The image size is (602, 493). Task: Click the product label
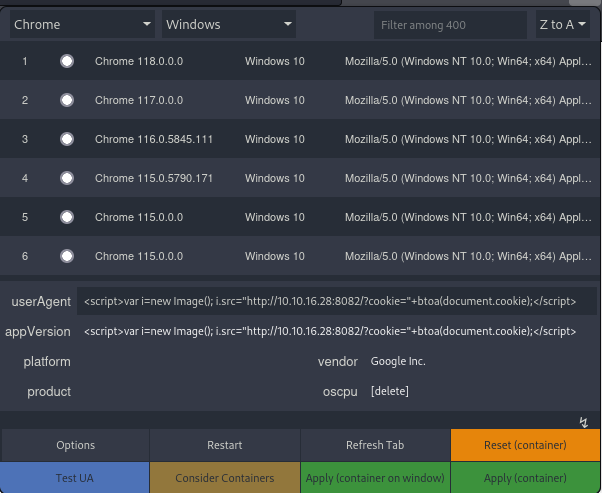[x=49, y=392]
